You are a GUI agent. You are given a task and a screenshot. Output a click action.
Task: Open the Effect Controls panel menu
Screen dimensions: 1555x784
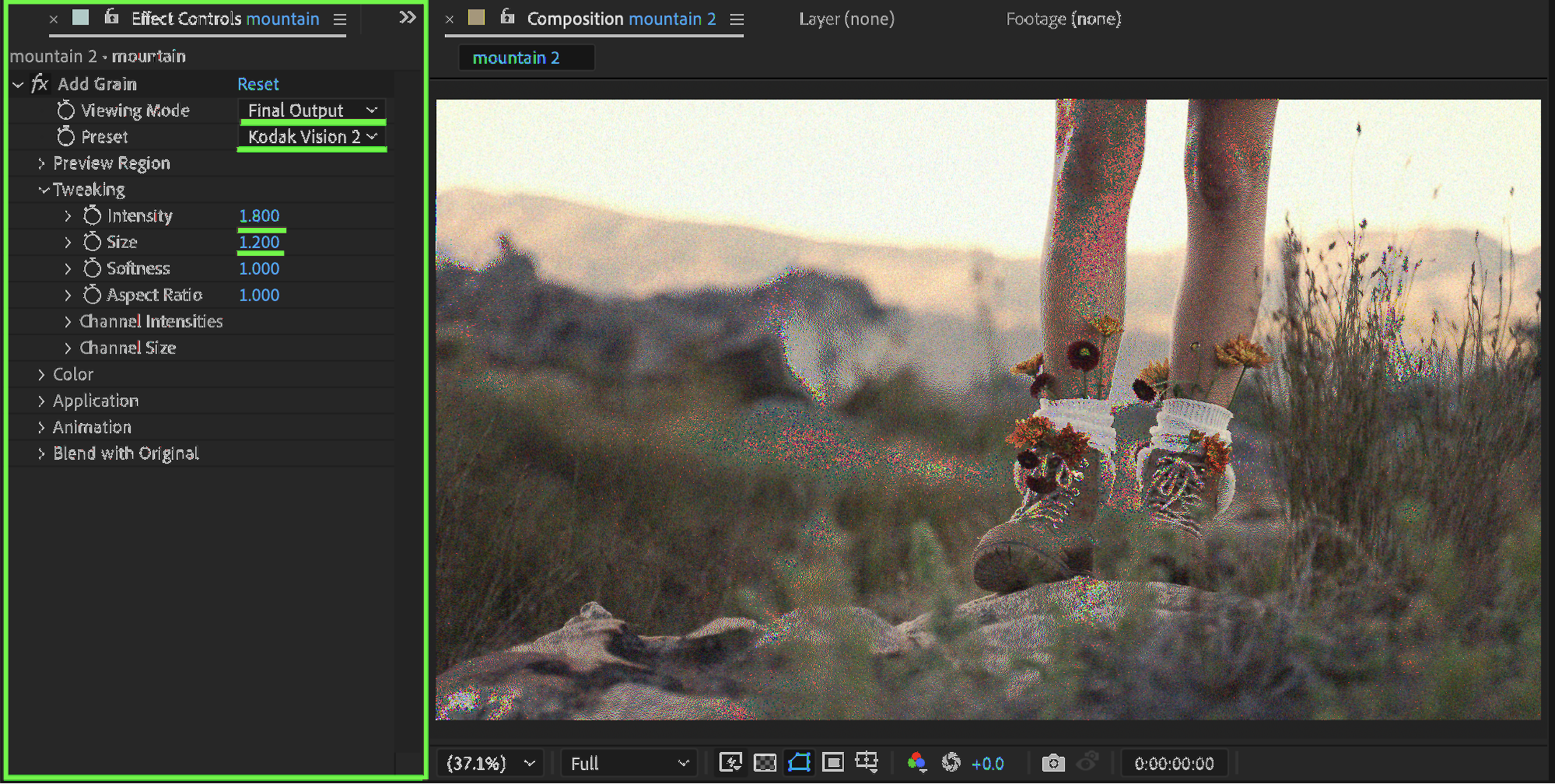click(x=340, y=19)
